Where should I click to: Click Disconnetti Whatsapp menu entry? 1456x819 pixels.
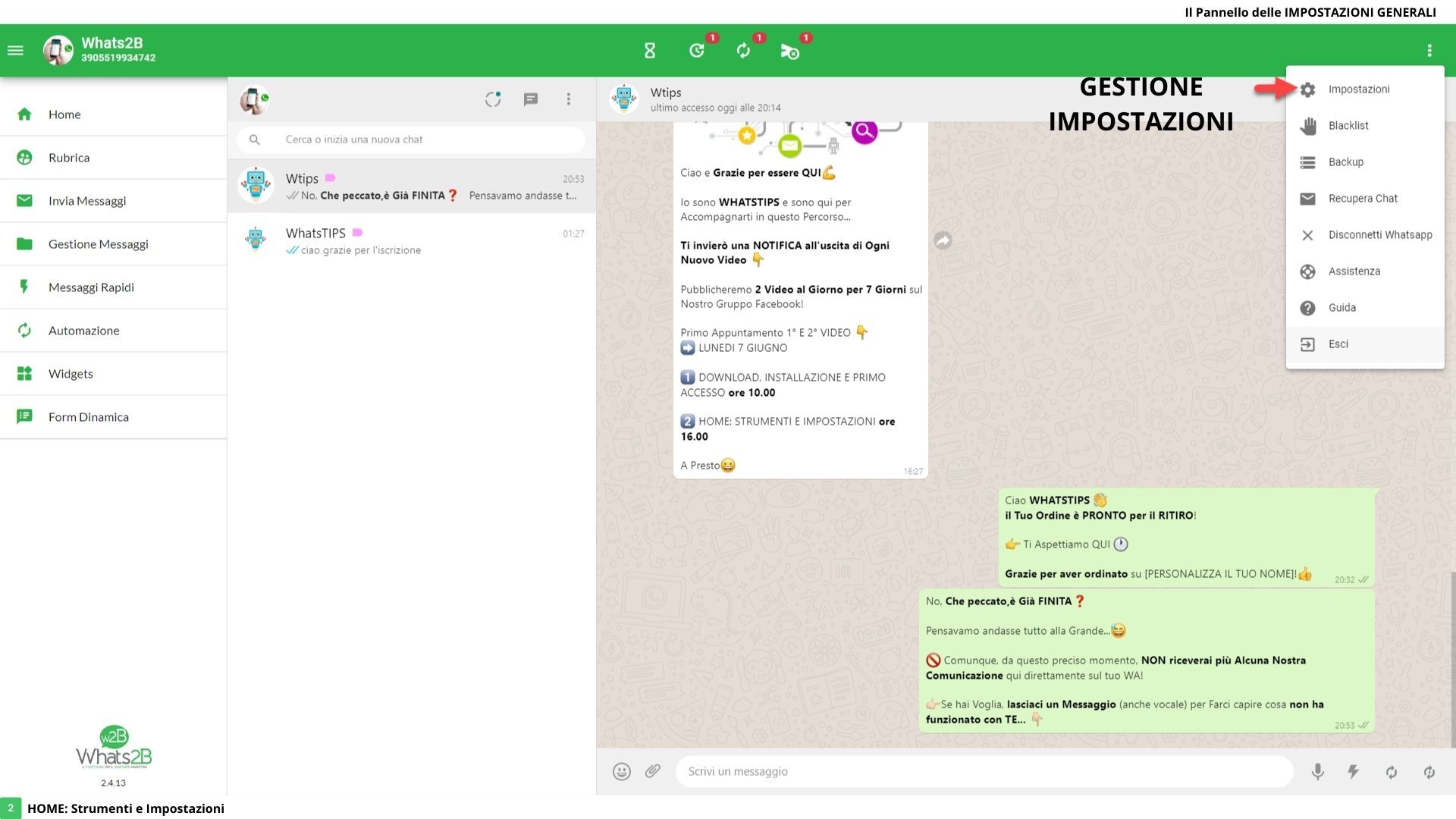pos(1365,235)
